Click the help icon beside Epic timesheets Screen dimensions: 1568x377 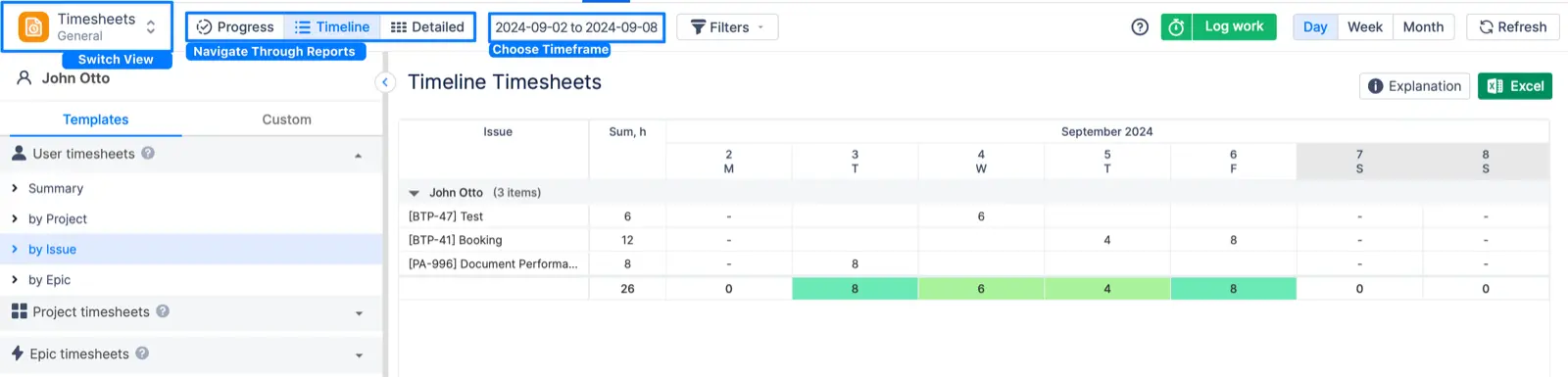pyautogui.click(x=142, y=353)
